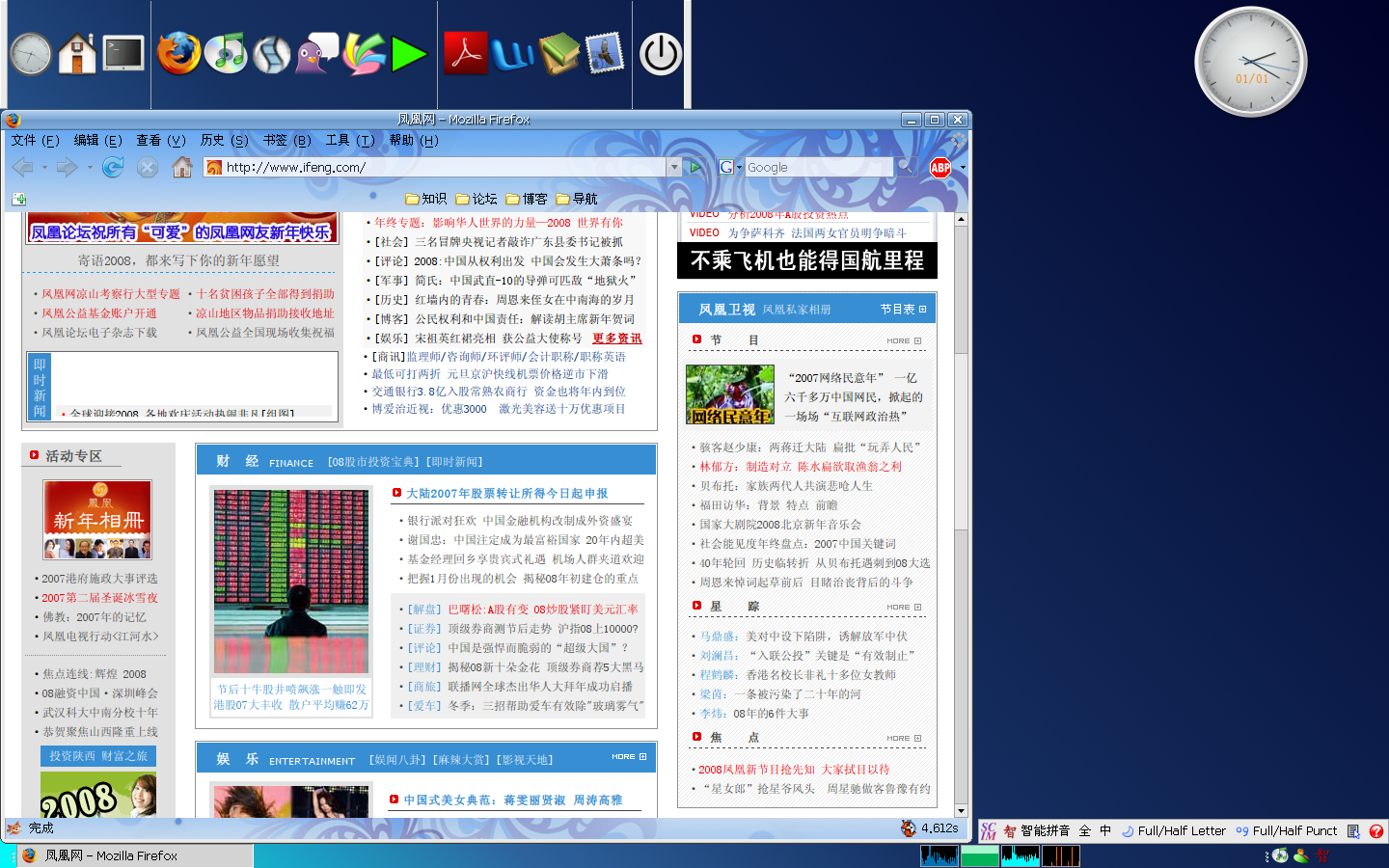Open 论坛 bookmarks folder
1389x868 pixels.
(477, 199)
